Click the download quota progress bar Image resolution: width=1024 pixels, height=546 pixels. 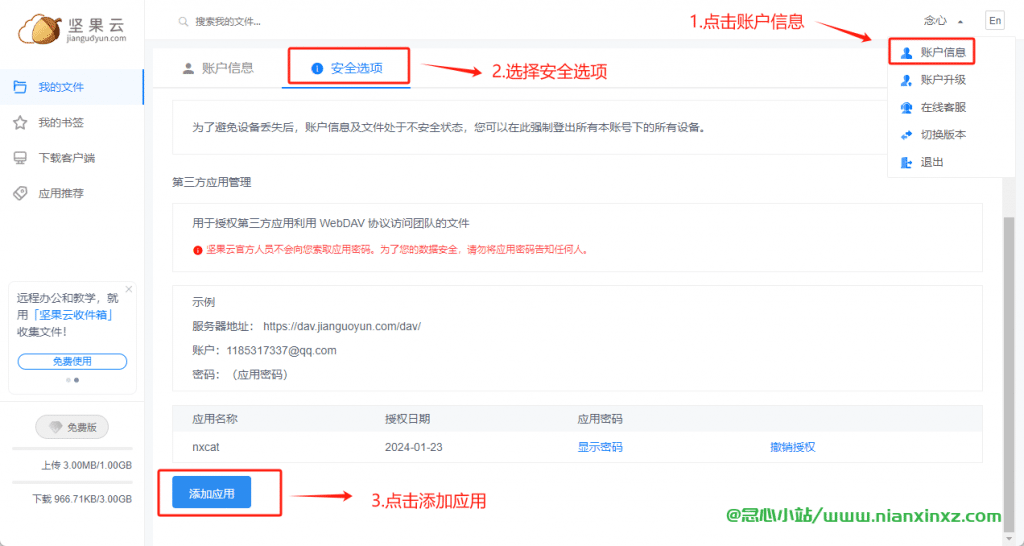pos(72,482)
